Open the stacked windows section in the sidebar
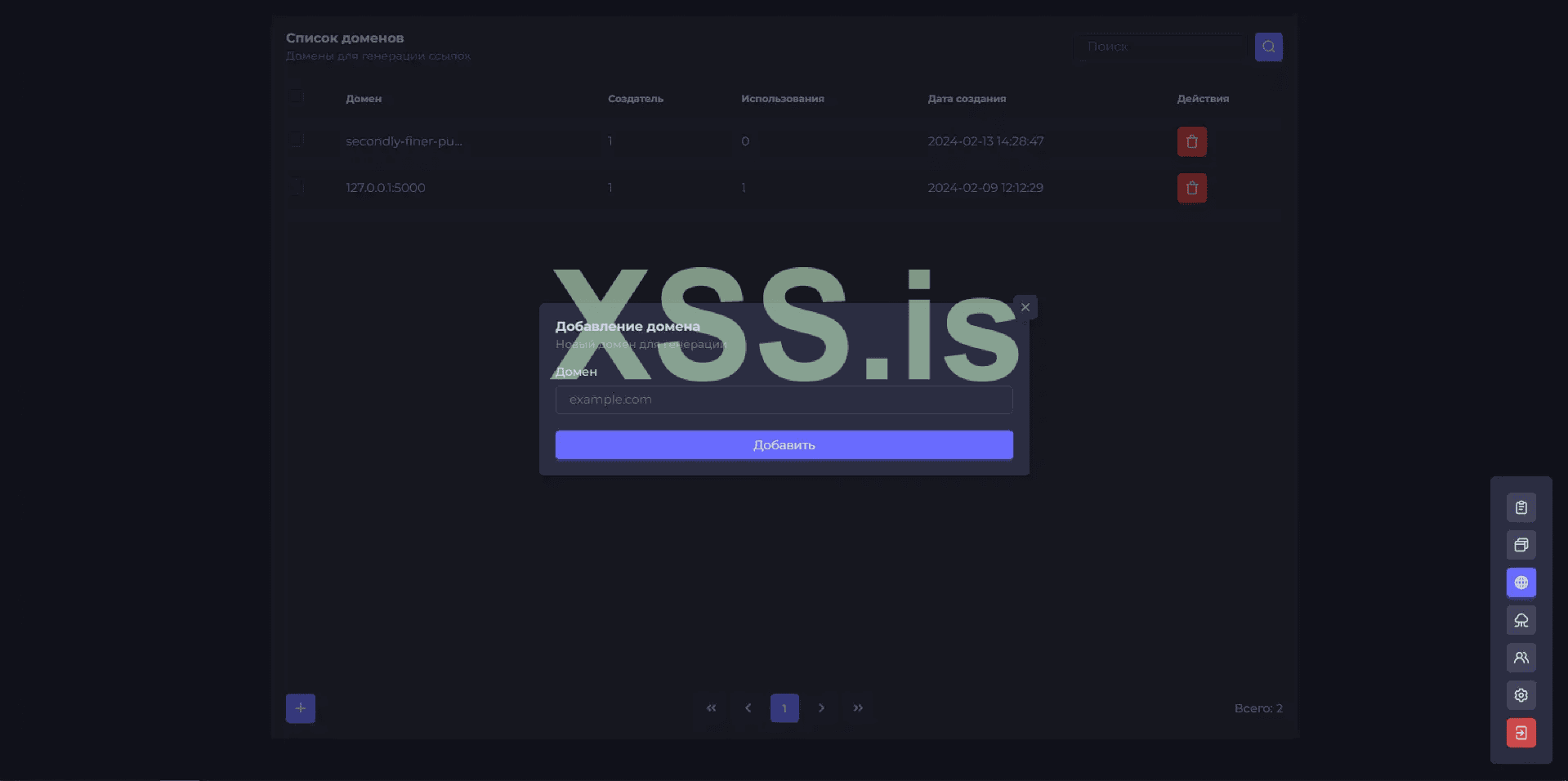 [1521, 545]
